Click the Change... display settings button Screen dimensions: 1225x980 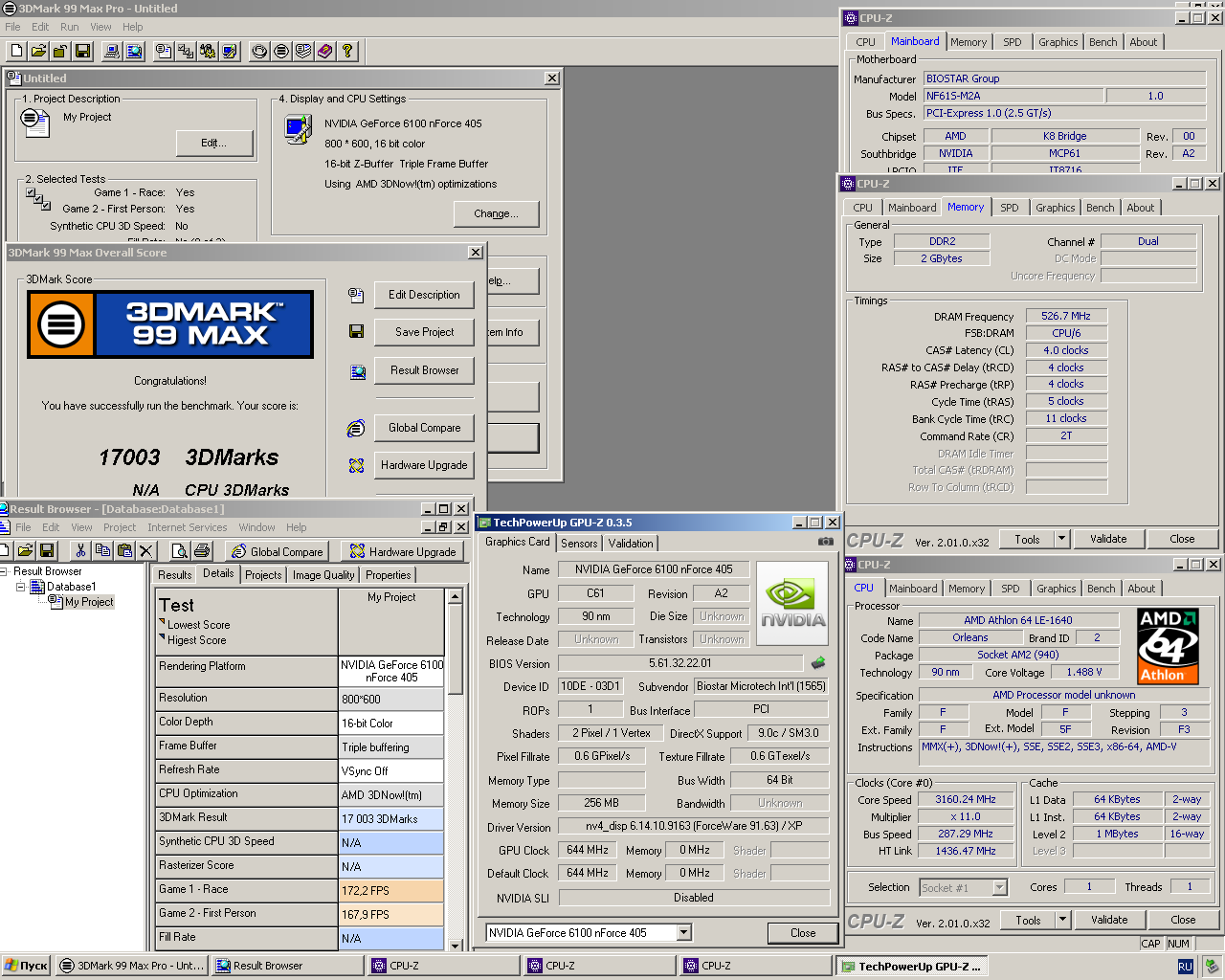point(496,213)
